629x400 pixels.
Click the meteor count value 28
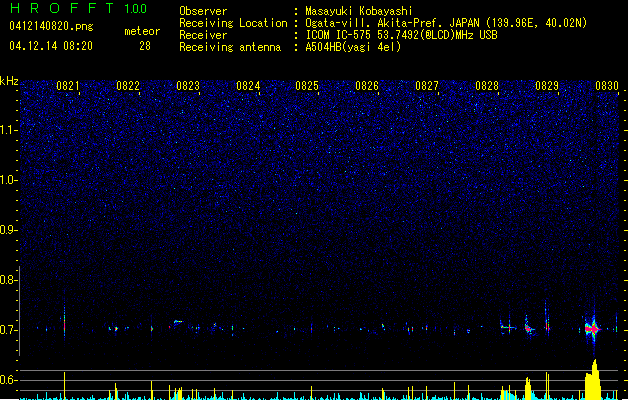[x=145, y=46]
